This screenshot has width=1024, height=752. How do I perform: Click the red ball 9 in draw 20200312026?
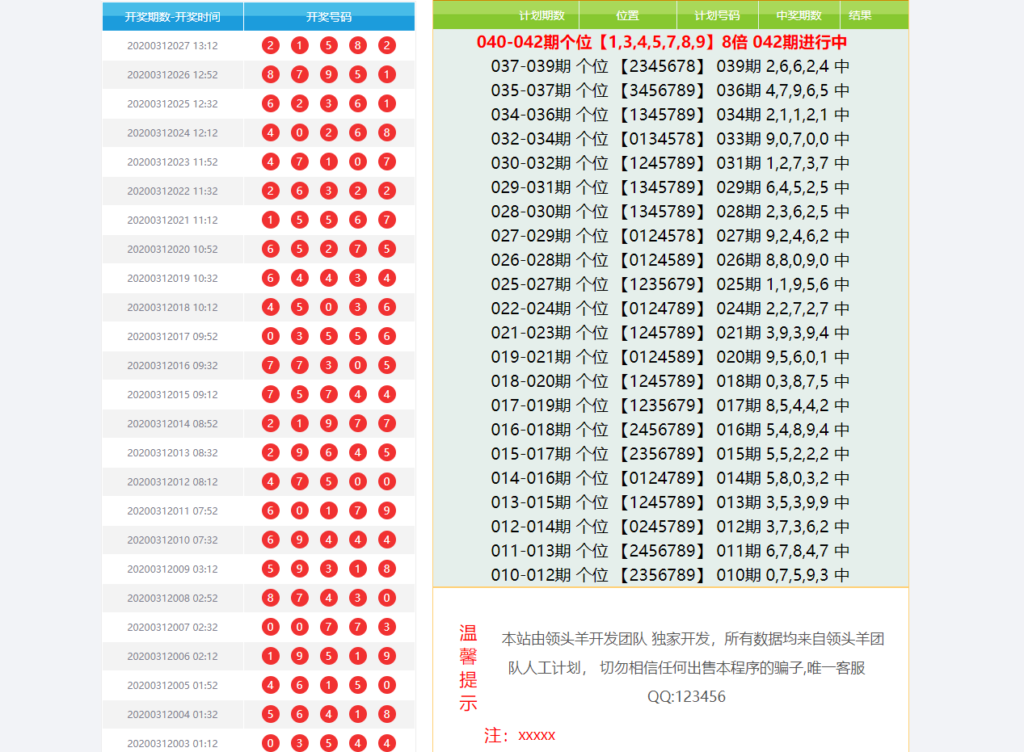coord(328,74)
